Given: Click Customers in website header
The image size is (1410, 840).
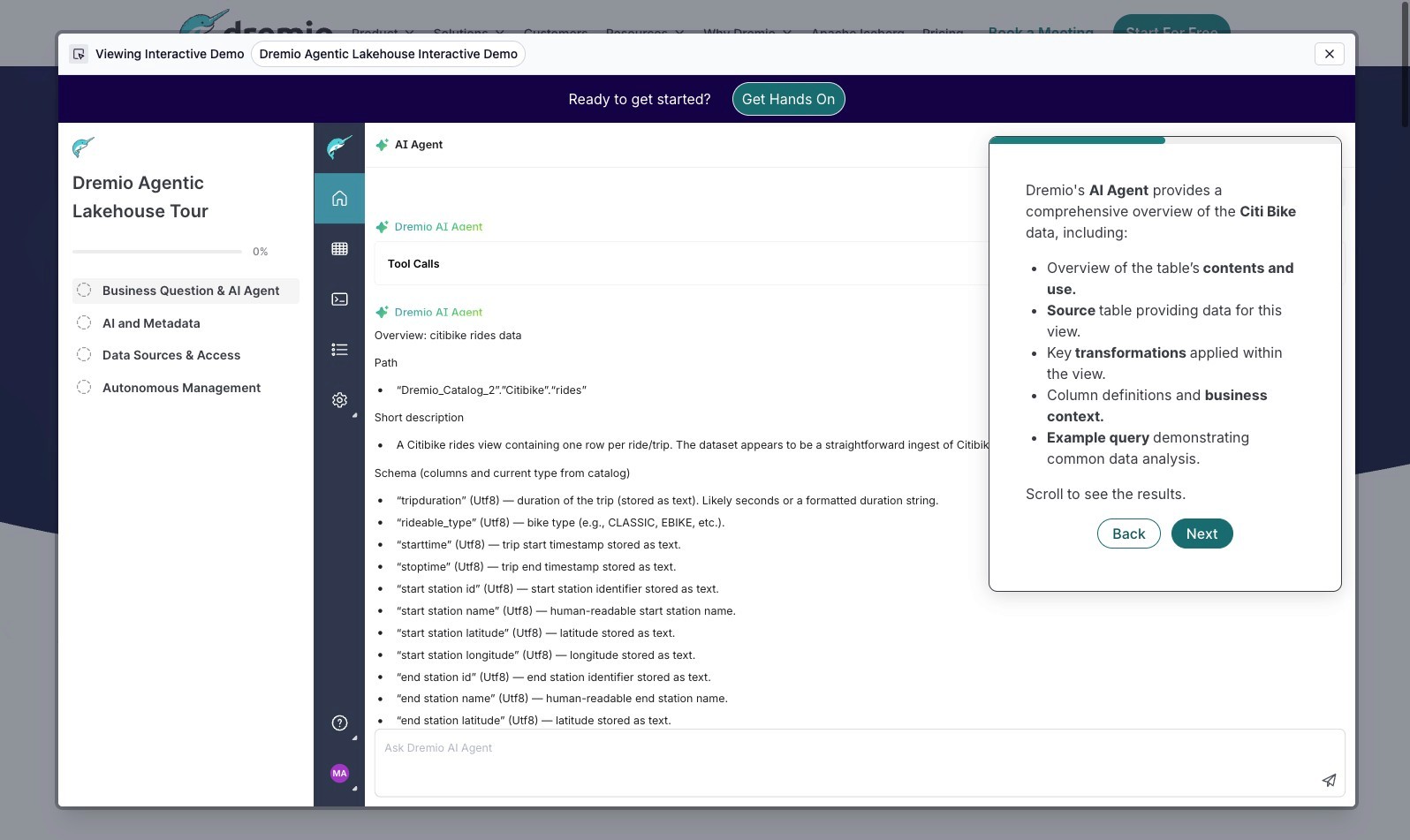Looking at the screenshot, I should (555, 31).
